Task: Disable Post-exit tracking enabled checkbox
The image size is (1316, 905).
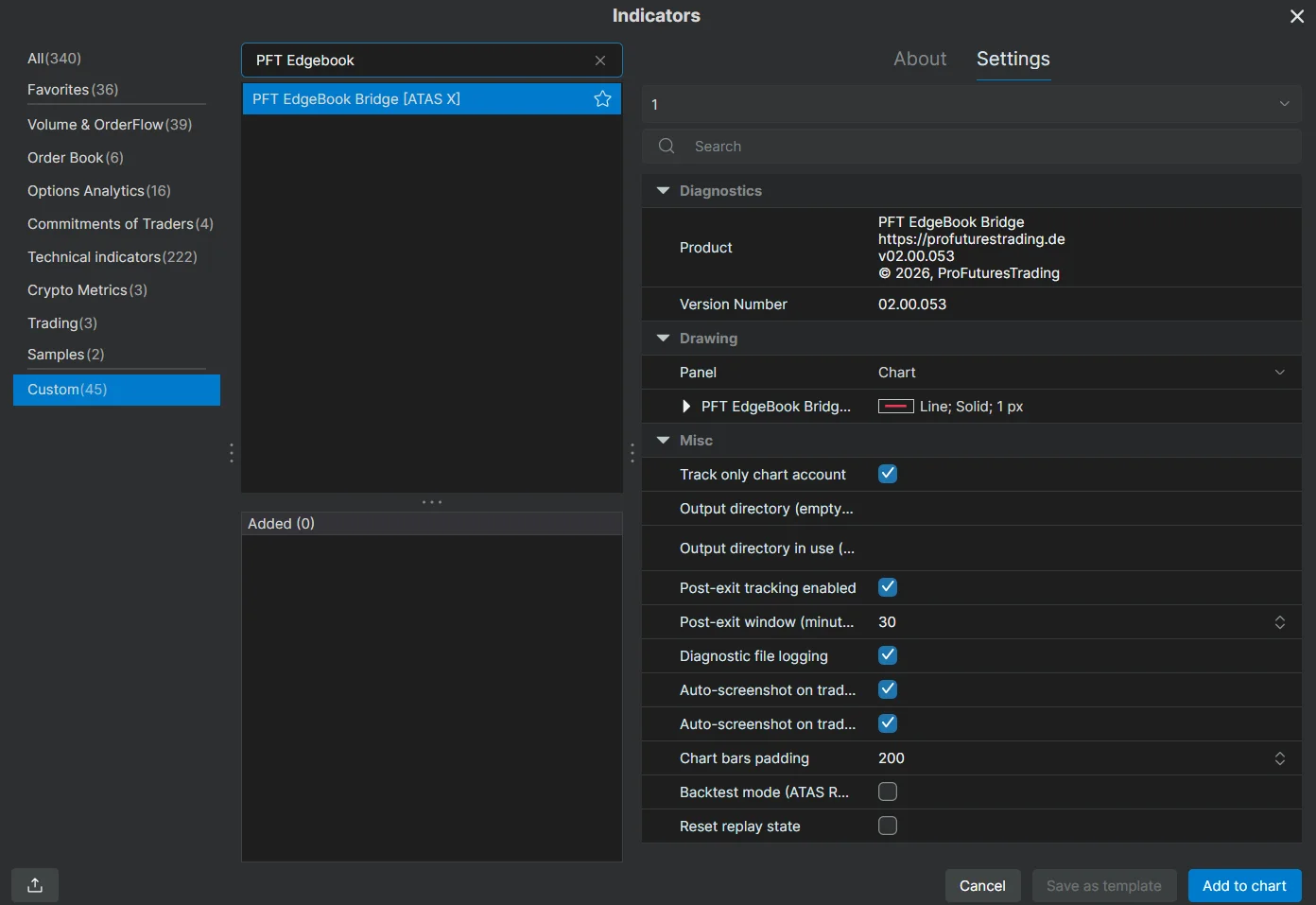Action: [x=888, y=587]
